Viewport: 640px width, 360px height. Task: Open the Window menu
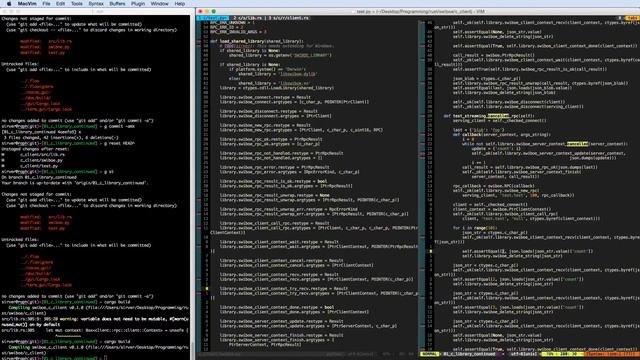tap(160, 4)
